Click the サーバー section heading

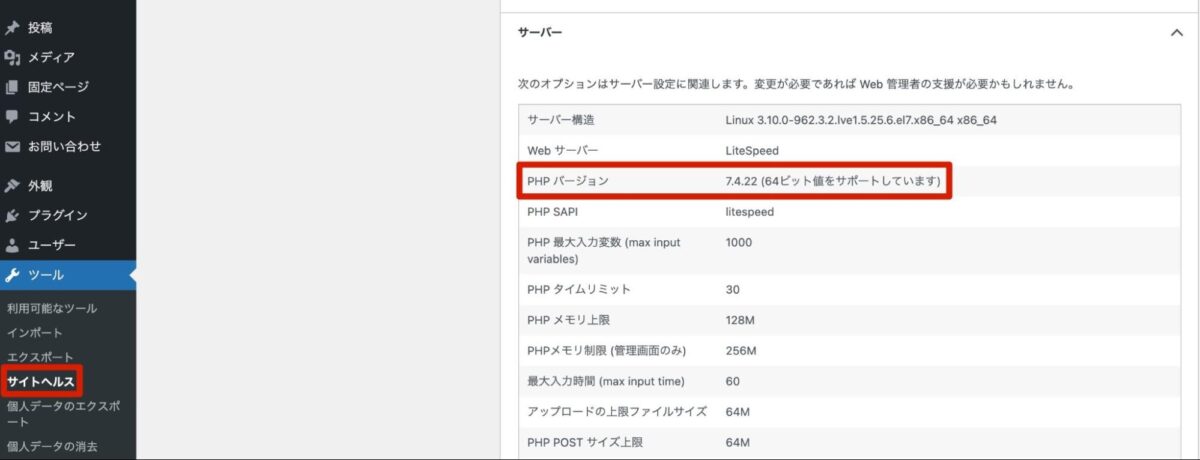click(540, 33)
